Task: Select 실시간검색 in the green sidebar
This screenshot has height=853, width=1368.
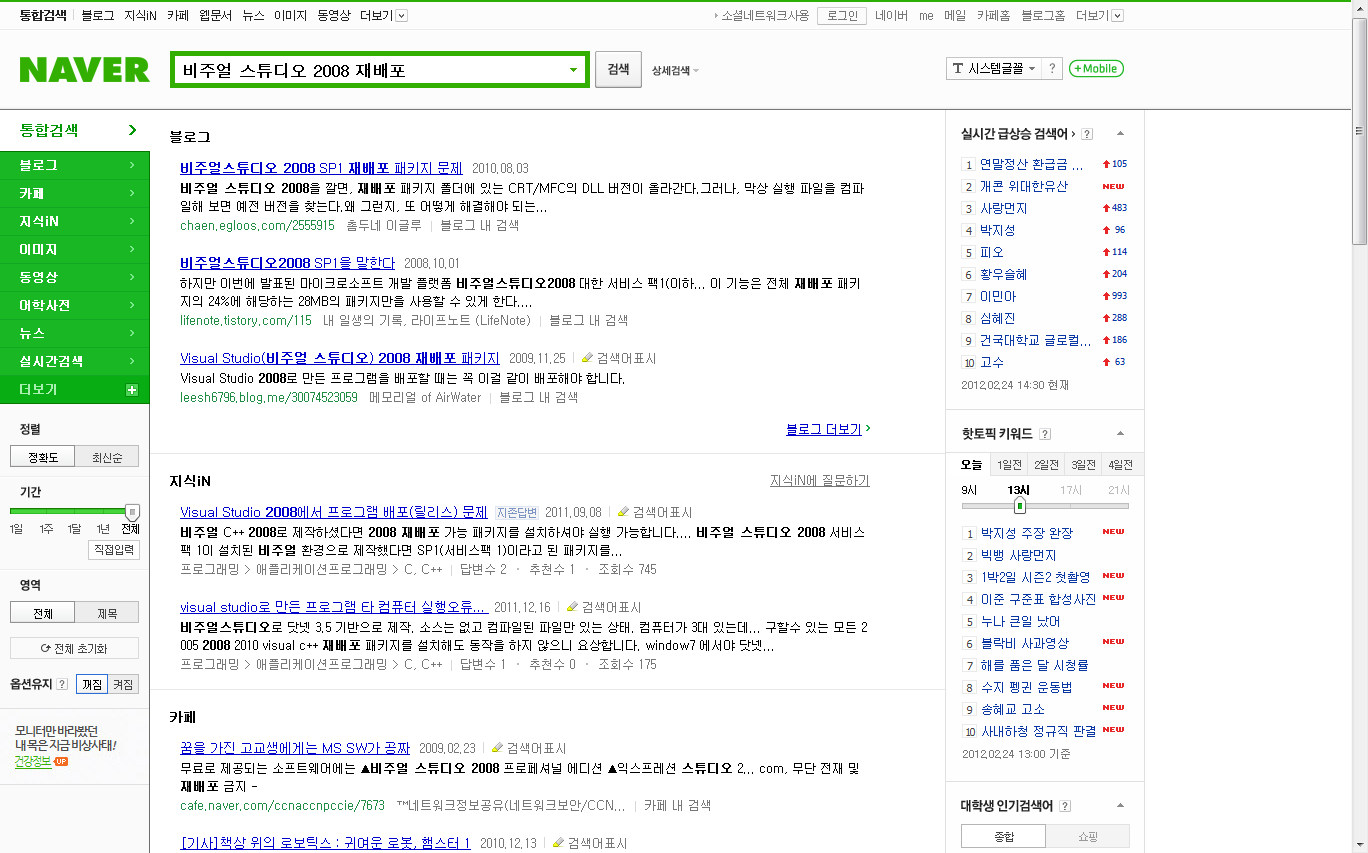Action: [75, 361]
